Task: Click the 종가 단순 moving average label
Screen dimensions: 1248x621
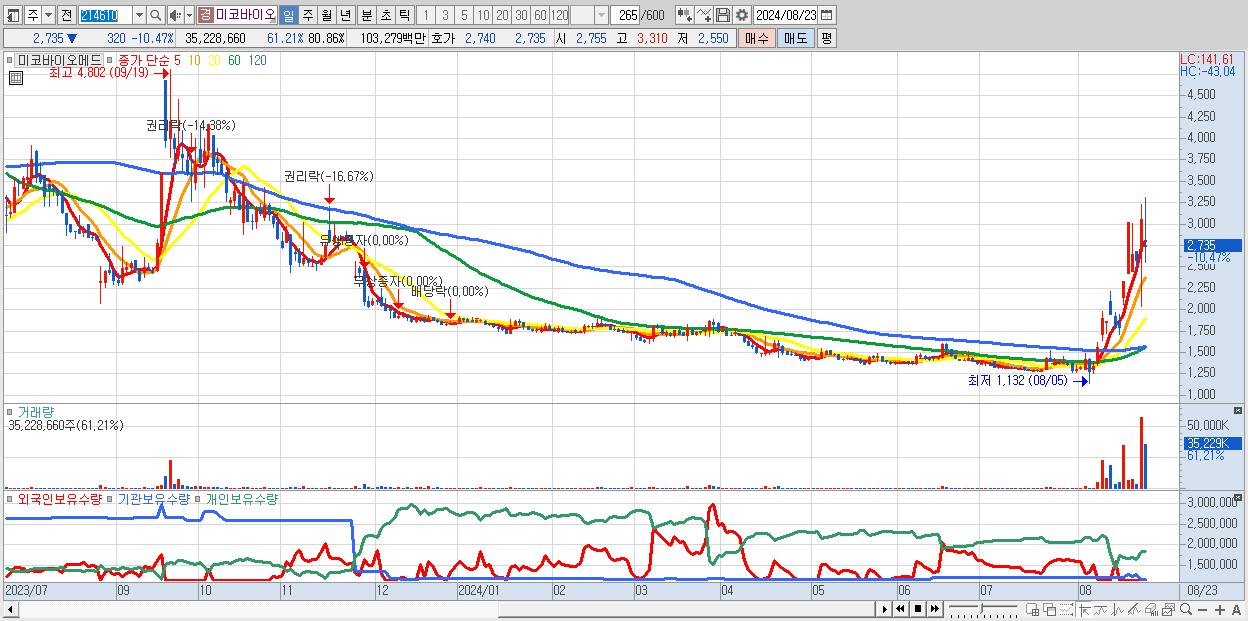Action: point(145,60)
